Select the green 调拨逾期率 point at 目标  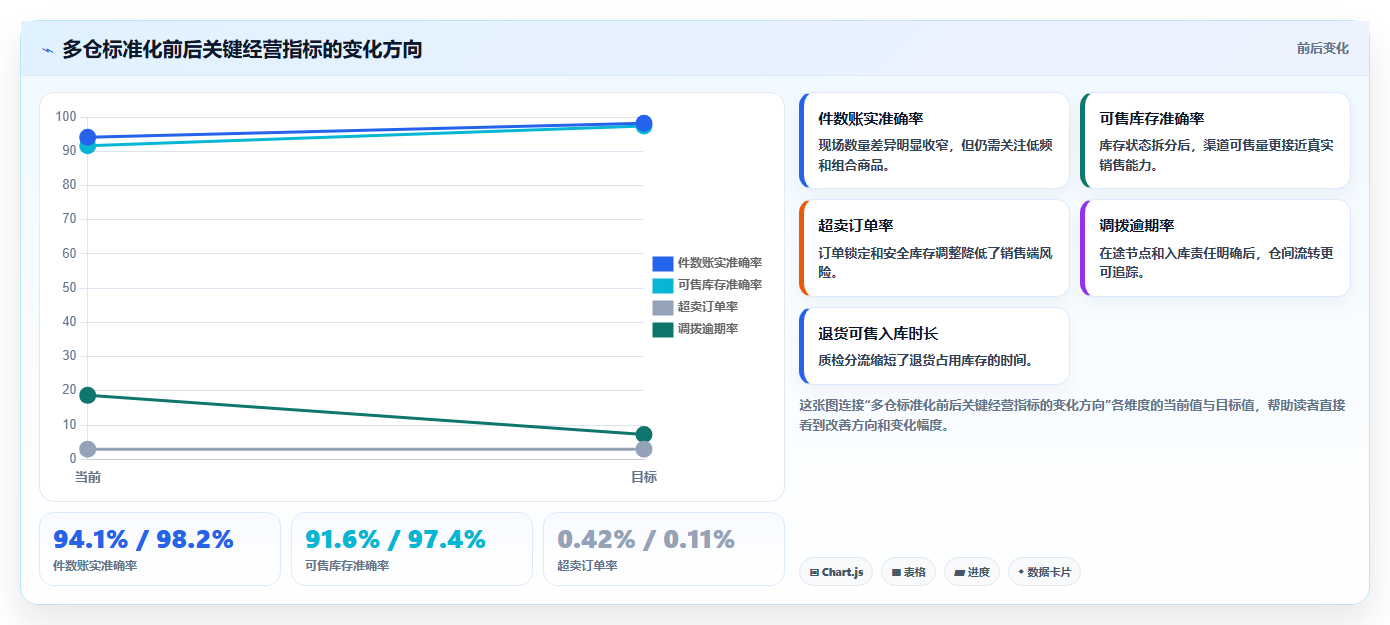[644, 434]
